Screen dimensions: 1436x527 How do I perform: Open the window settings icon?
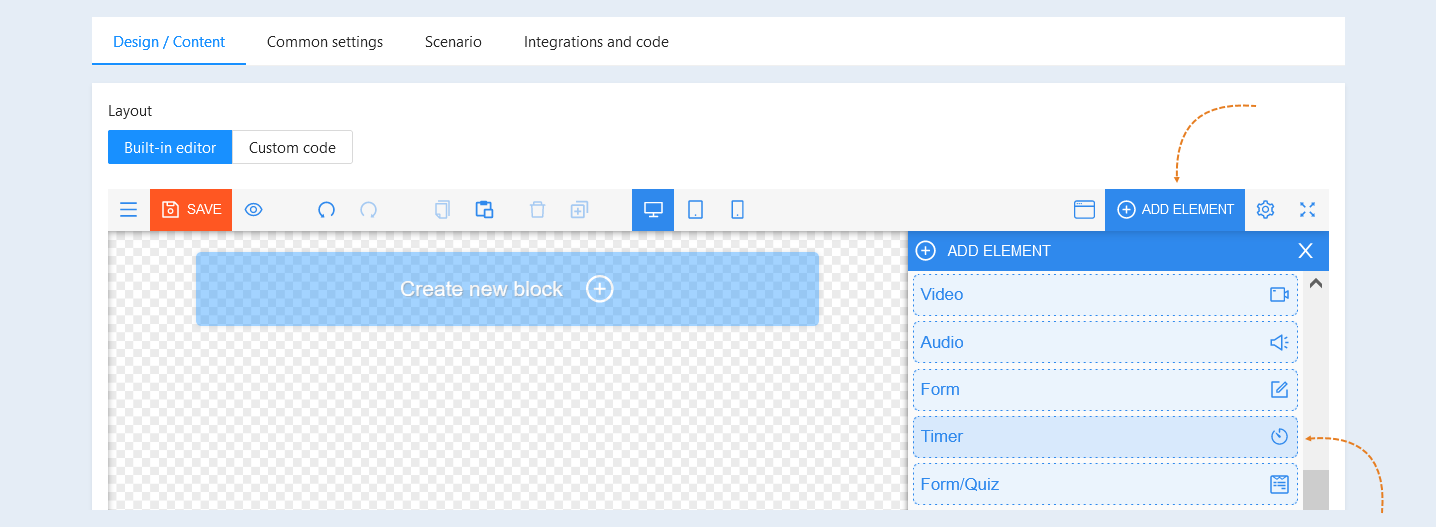1084,210
